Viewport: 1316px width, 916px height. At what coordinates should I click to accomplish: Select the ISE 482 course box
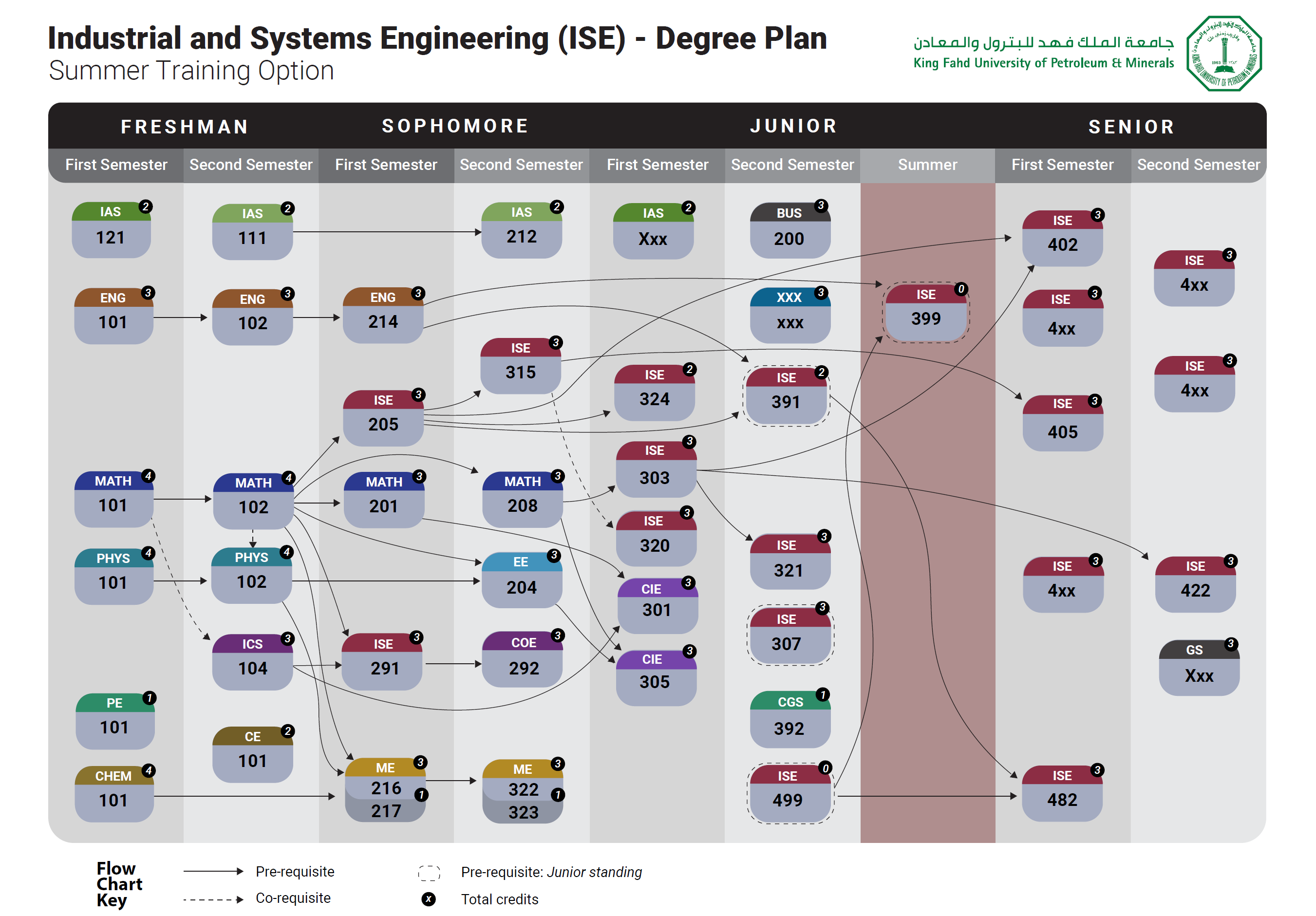(x=1062, y=793)
